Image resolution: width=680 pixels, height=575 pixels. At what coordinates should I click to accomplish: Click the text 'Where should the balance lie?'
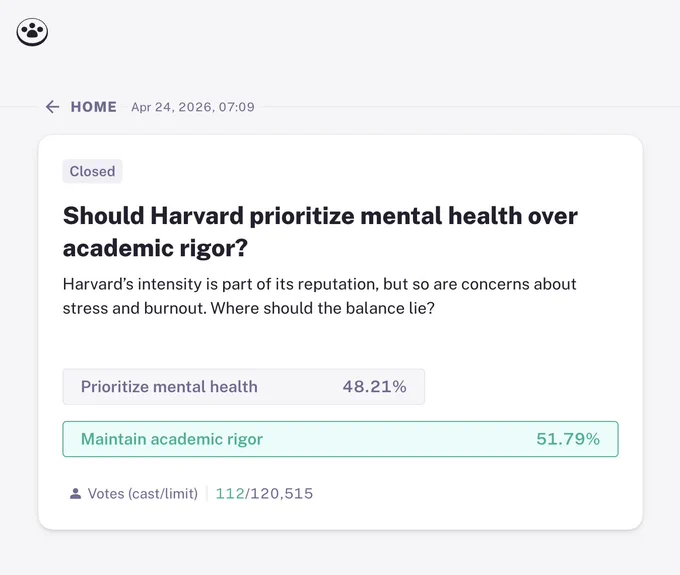pos(323,308)
